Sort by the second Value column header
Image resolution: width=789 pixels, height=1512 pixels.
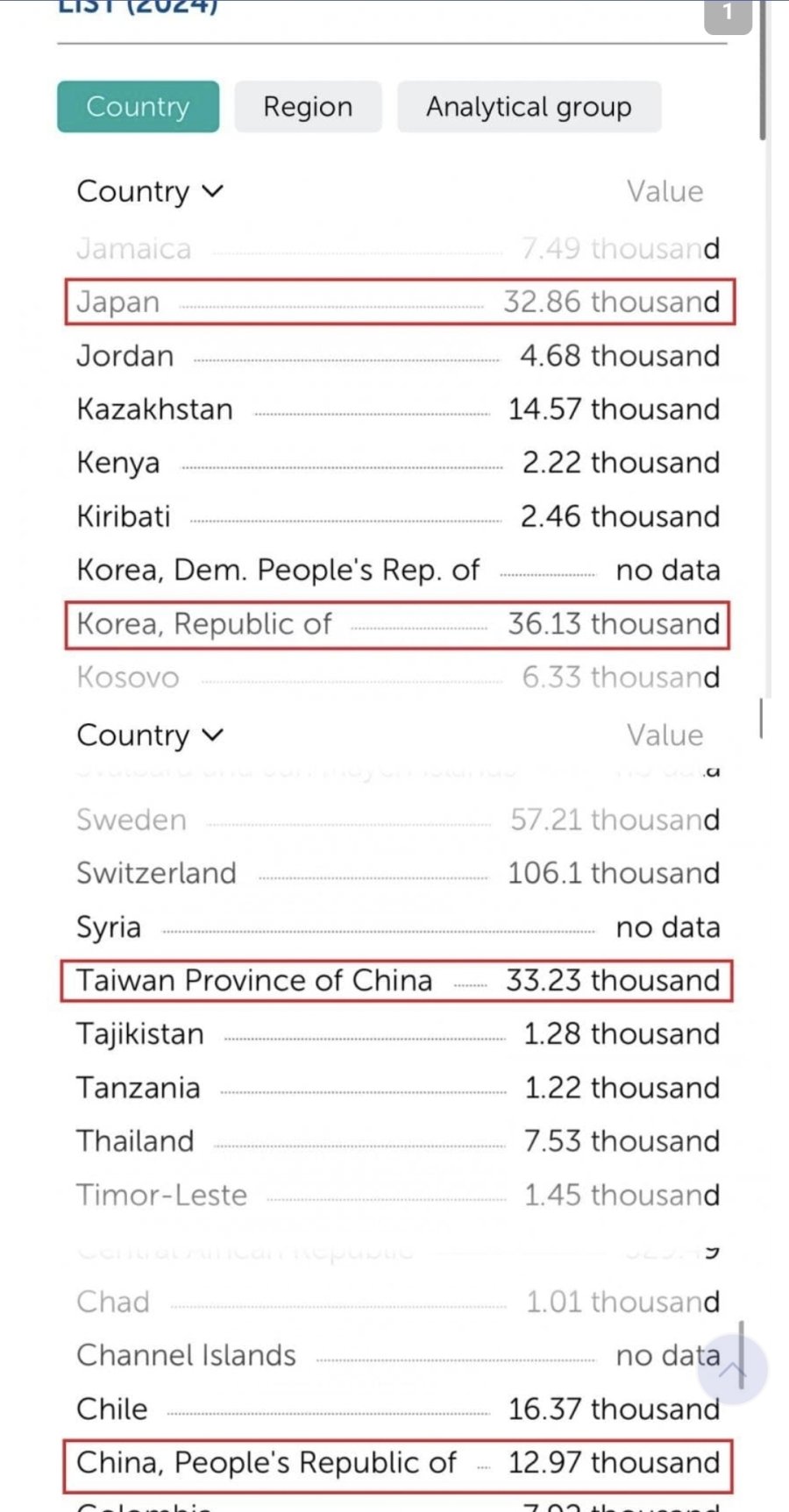pyautogui.click(x=665, y=735)
